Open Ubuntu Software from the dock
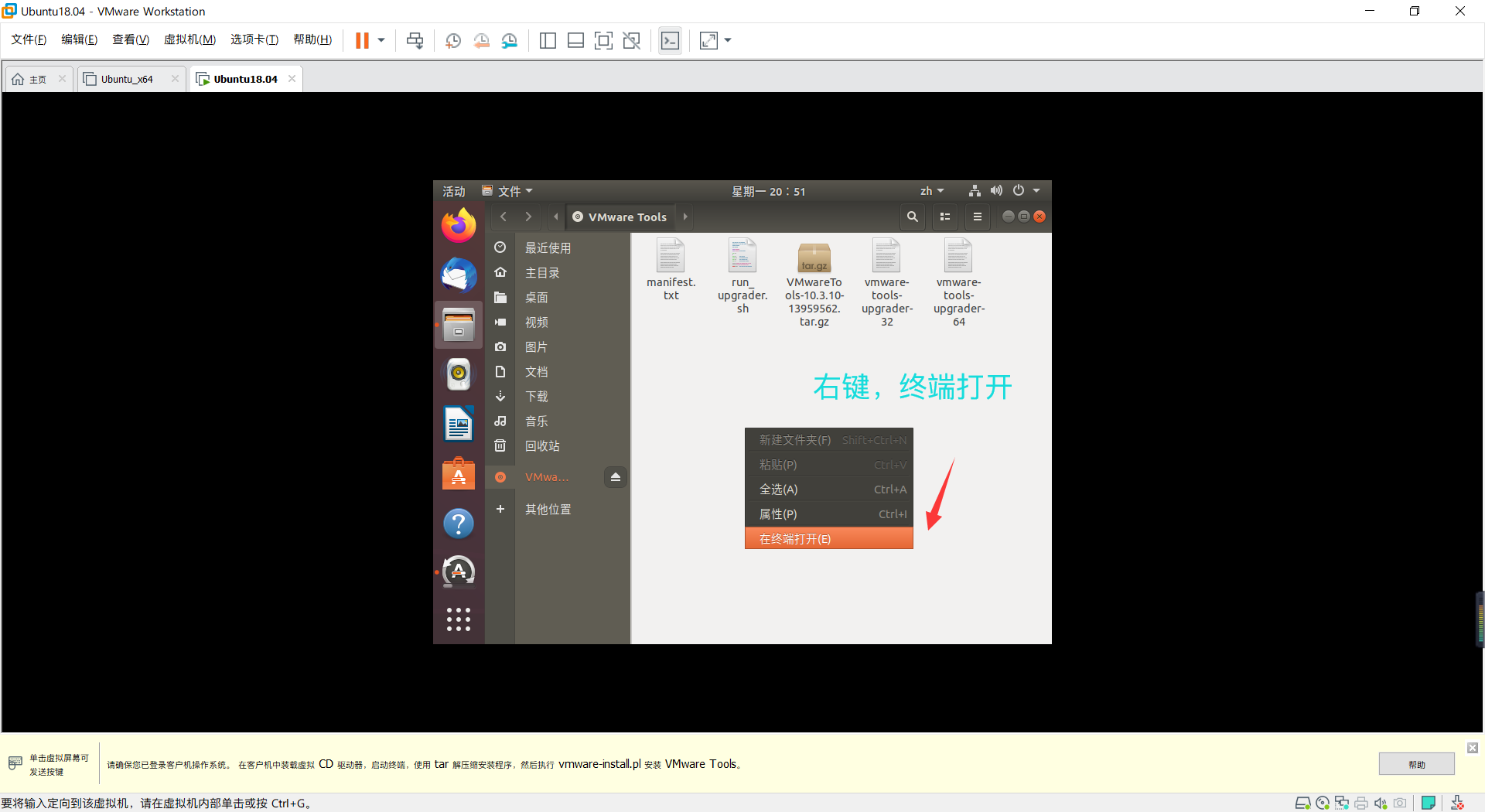Screen dimensions: 1485x812 click(x=459, y=473)
